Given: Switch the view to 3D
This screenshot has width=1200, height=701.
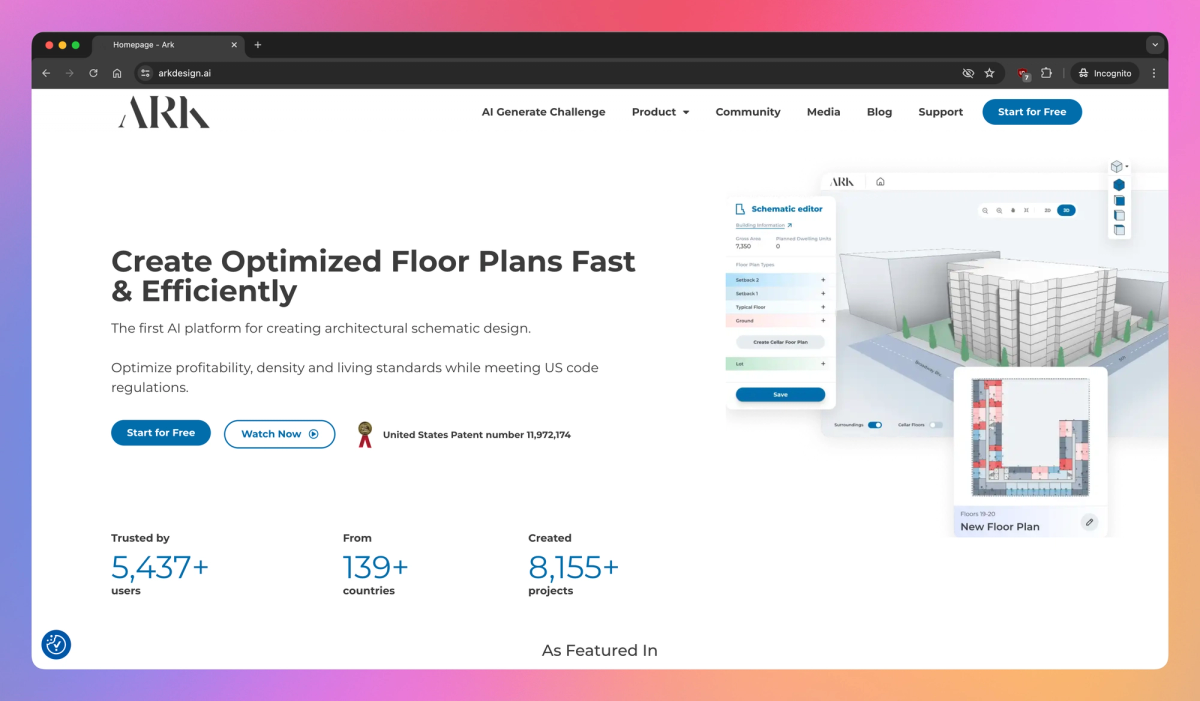Looking at the screenshot, I should click(x=1066, y=210).
